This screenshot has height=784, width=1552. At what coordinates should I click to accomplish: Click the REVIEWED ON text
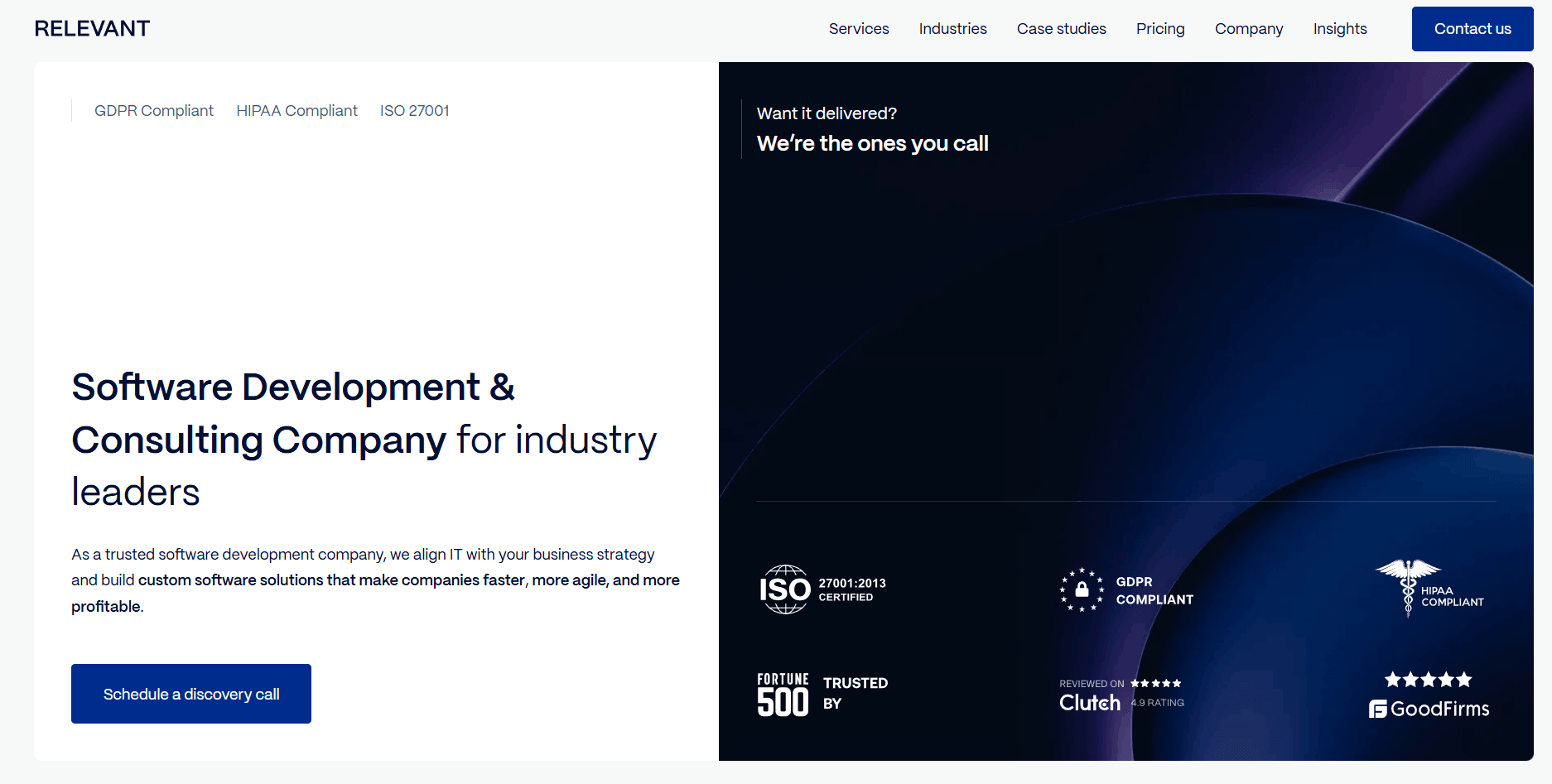click(x=1092, y=684)
